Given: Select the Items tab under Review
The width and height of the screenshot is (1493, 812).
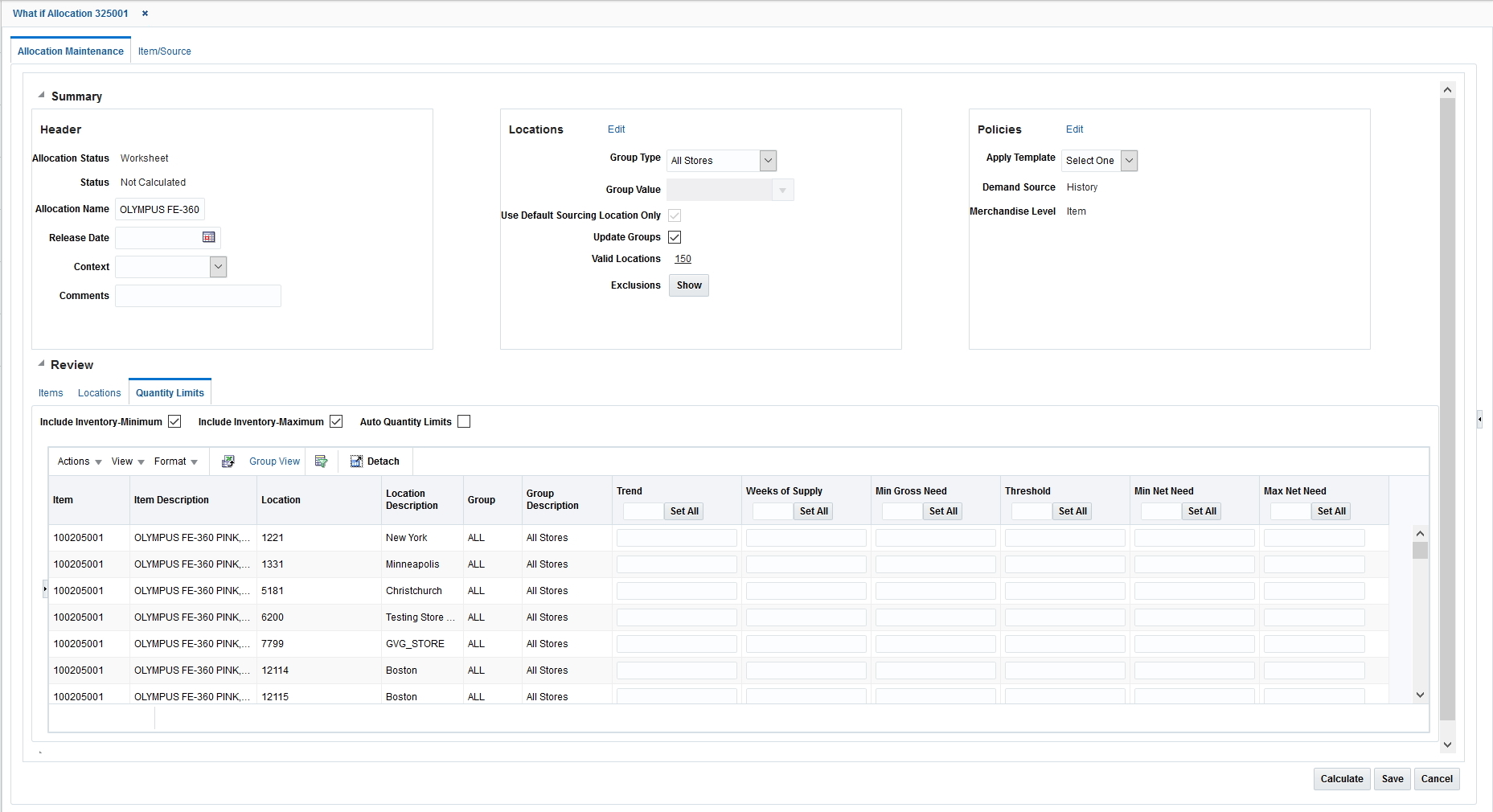Looking at the screenshot, I should click(51, 393).
